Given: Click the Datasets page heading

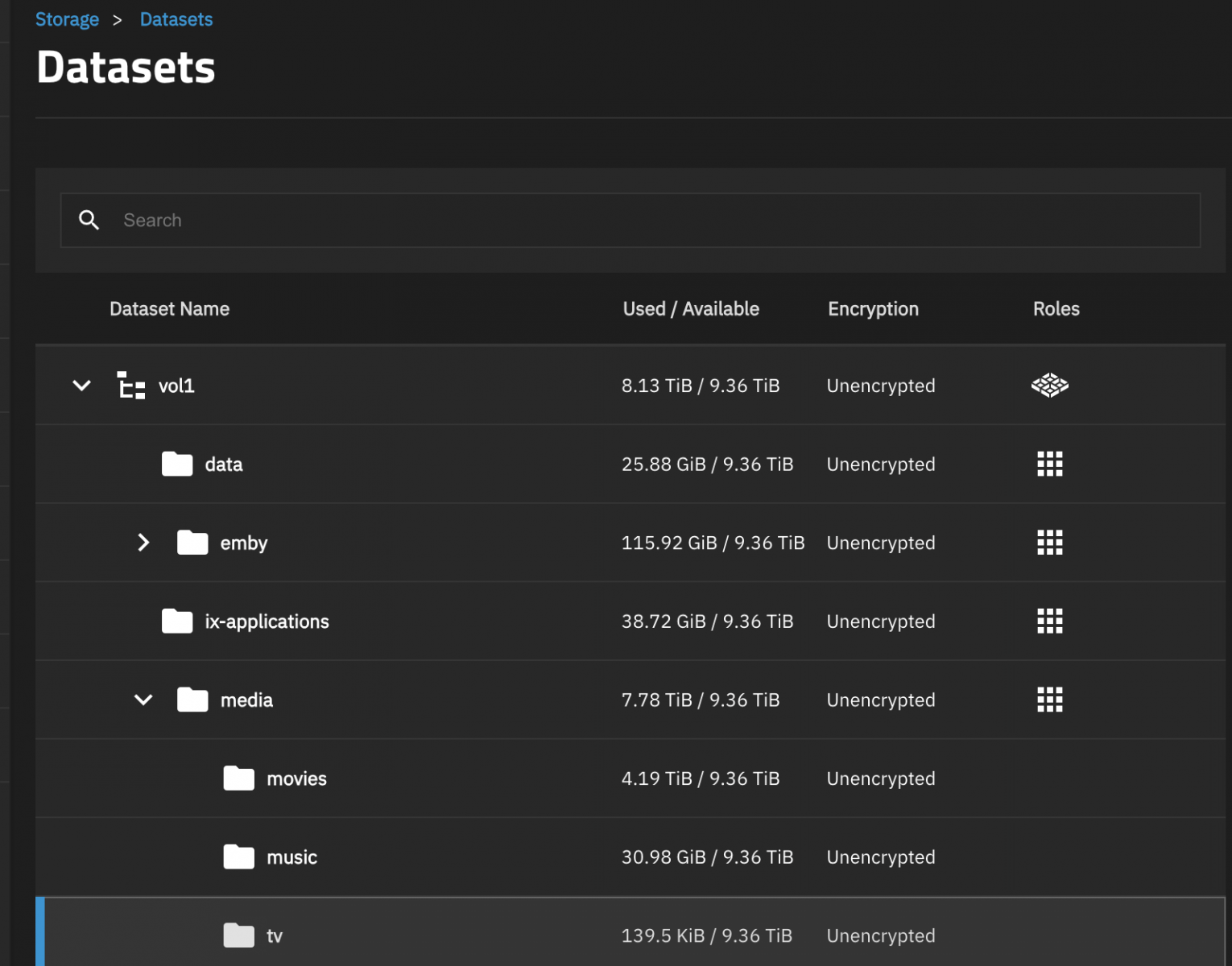Looking at the screenshot, I should coord(126,67).
